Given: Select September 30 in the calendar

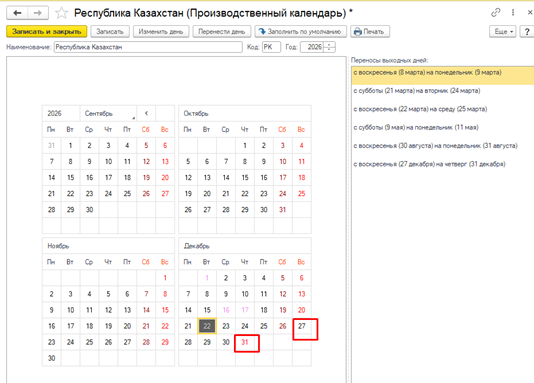Looking at the screenshot, I should click(x=89, y=210).
